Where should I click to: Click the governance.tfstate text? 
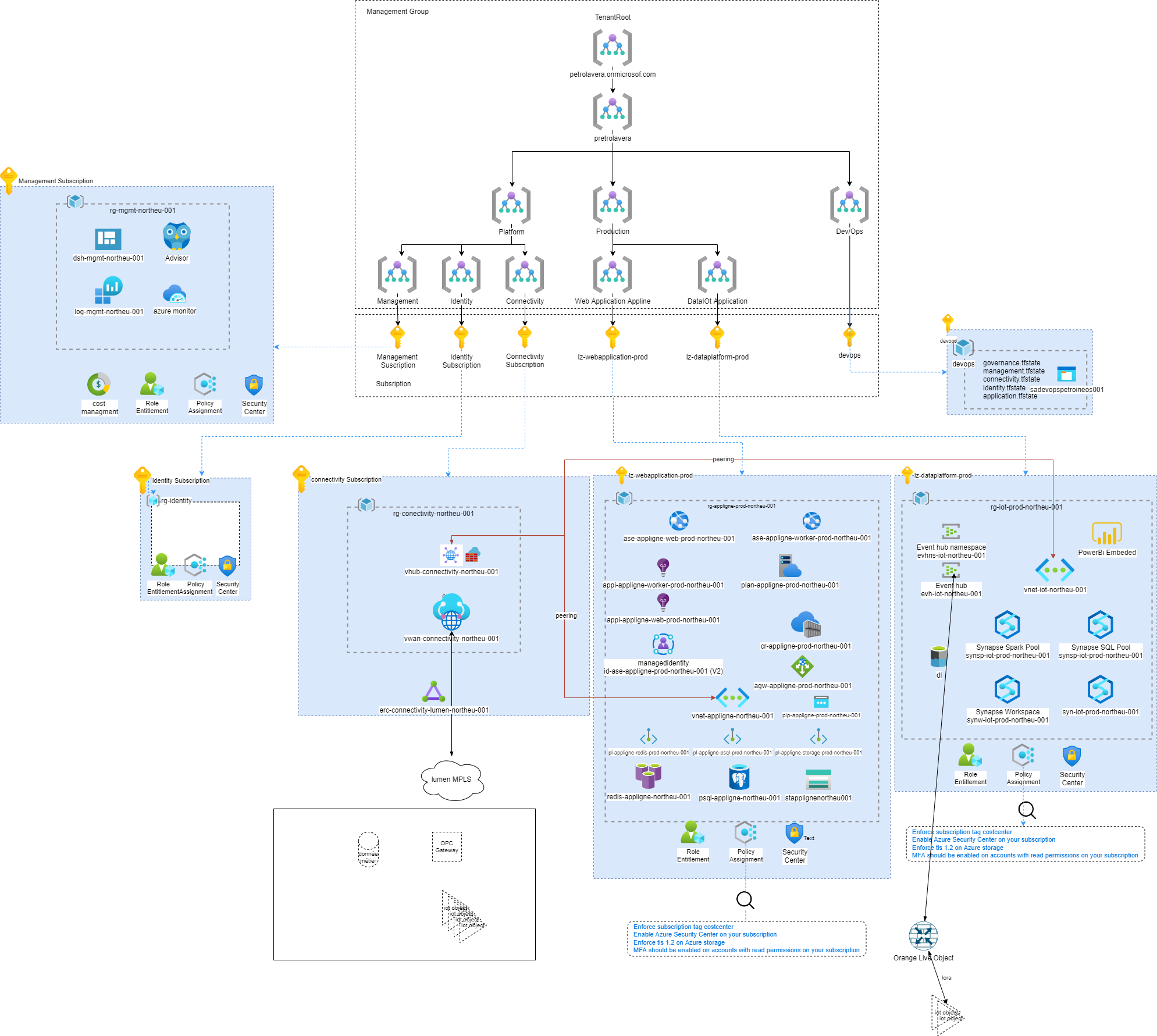[1012, 363]
